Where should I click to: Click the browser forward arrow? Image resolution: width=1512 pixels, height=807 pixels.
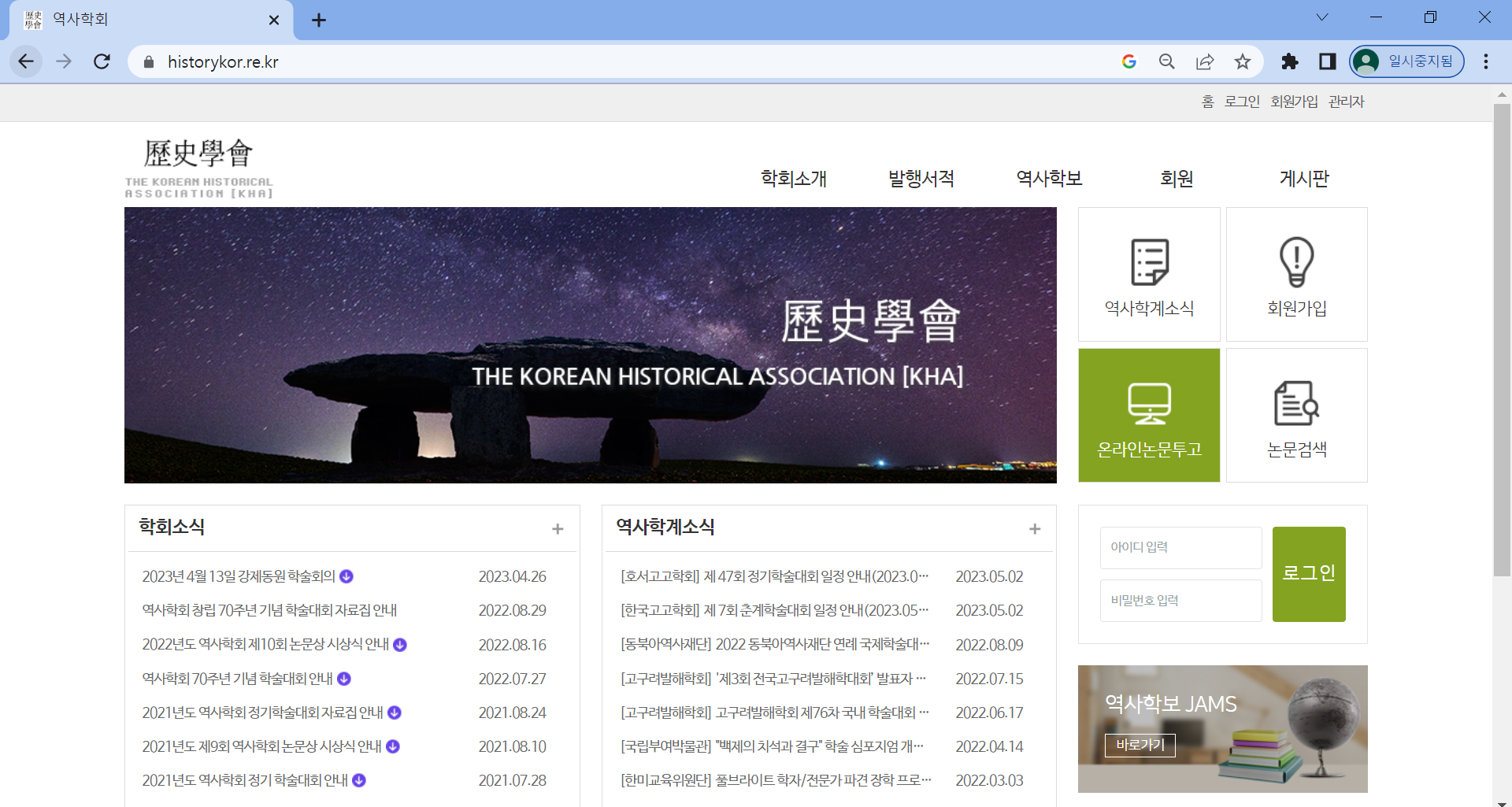point(64,61)
